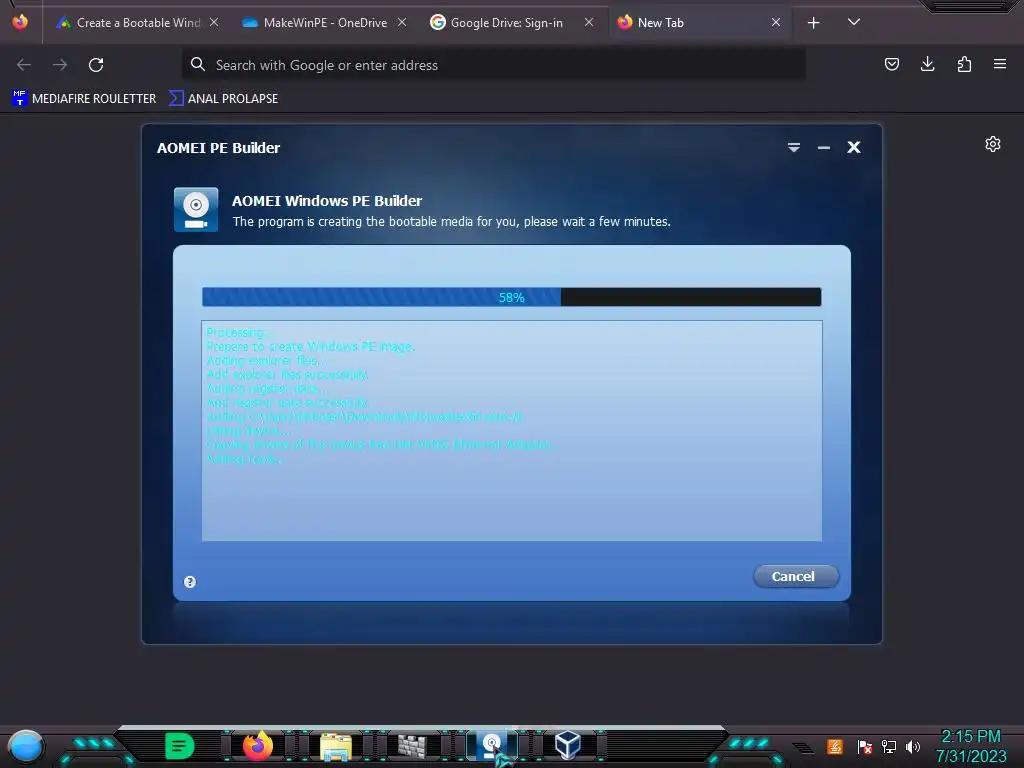Open the Firefox downloads panel
Viewport: 1024px width, 768px height.
pos(927,64)
